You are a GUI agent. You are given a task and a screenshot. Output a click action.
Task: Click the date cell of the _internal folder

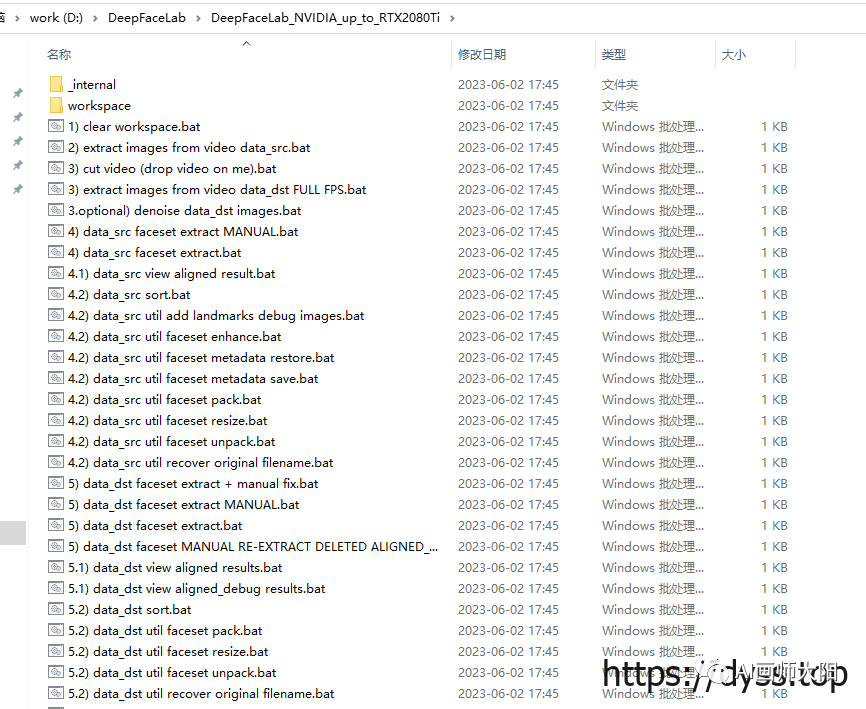[x=508, y=84]
